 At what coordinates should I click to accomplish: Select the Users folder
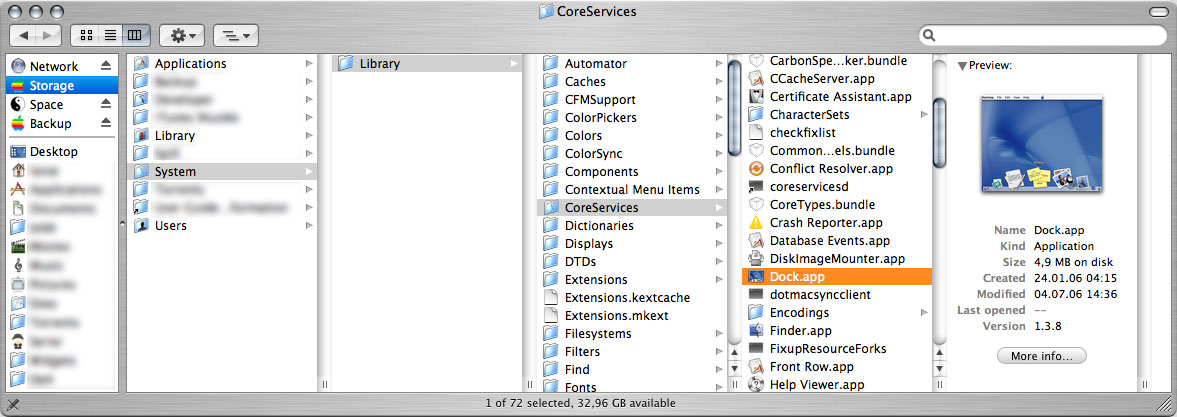pos(222,226)
